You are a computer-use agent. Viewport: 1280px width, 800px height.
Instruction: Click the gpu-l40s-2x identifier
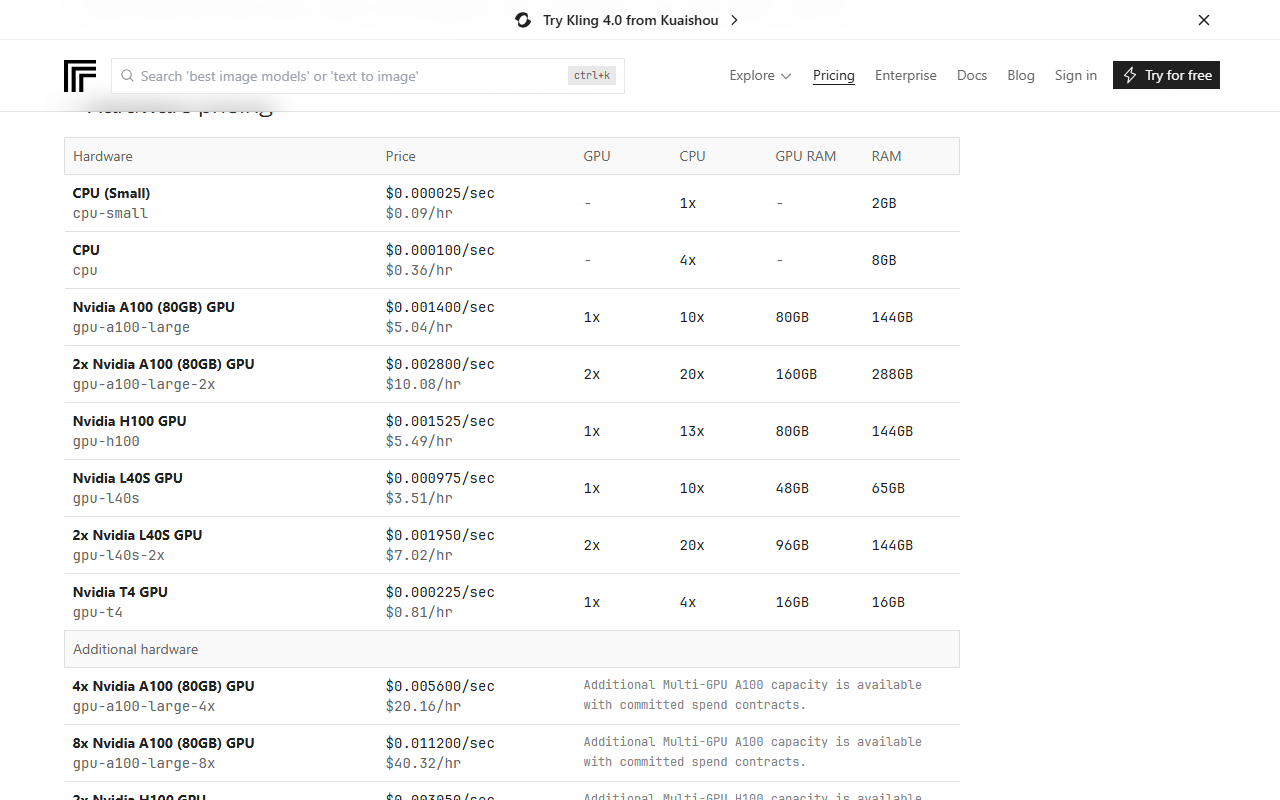(x=119, y=555)
